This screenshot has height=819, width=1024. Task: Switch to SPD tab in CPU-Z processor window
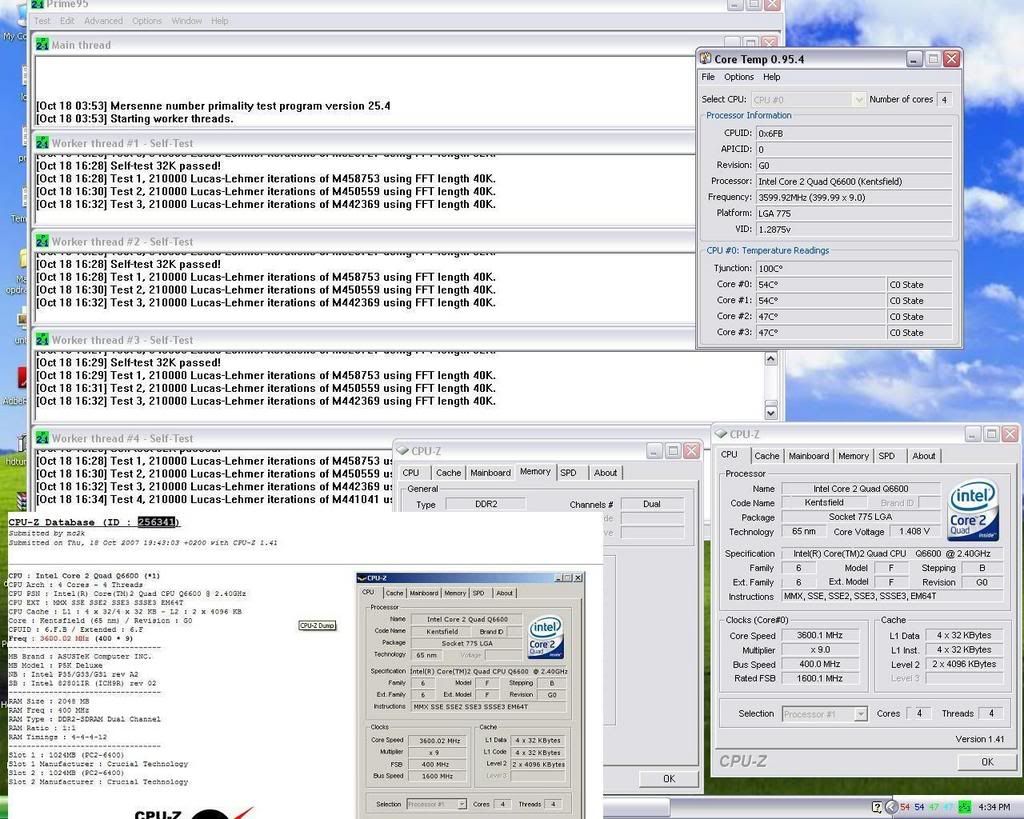click(886, 456)
